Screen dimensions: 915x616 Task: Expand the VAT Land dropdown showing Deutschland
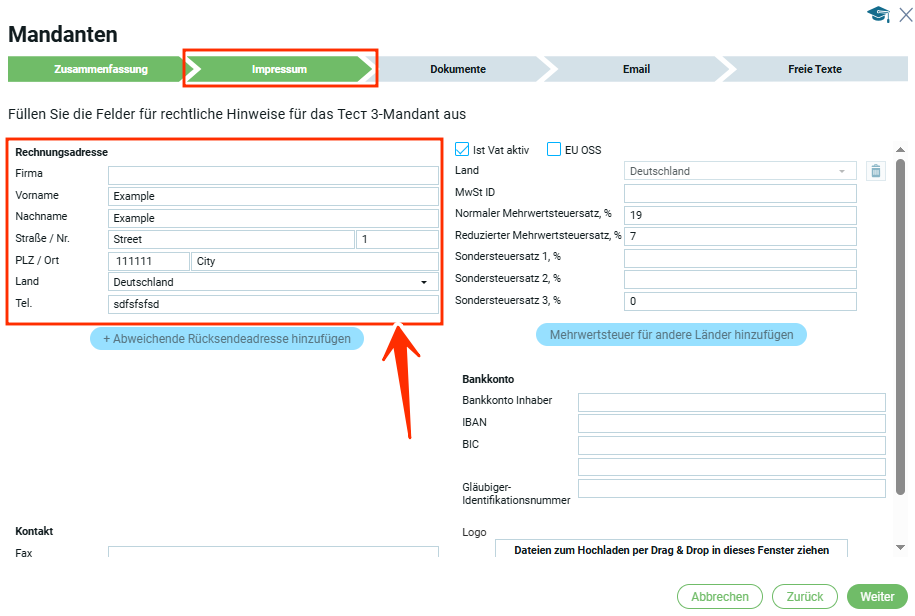pos(740,171)
